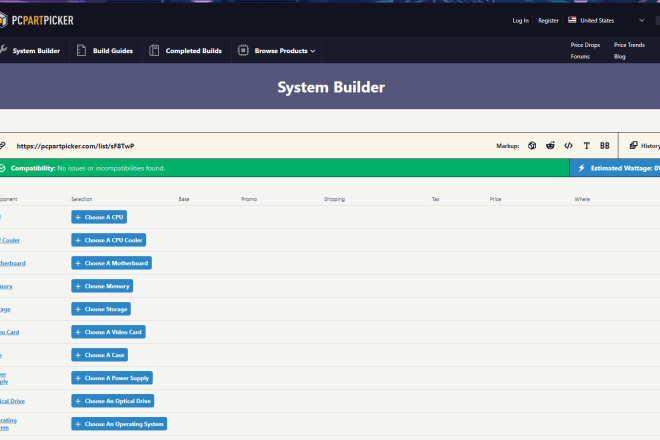This screenshot has height=440, width=660.
Task: Click the System Builder page heading
Action: 331,87
